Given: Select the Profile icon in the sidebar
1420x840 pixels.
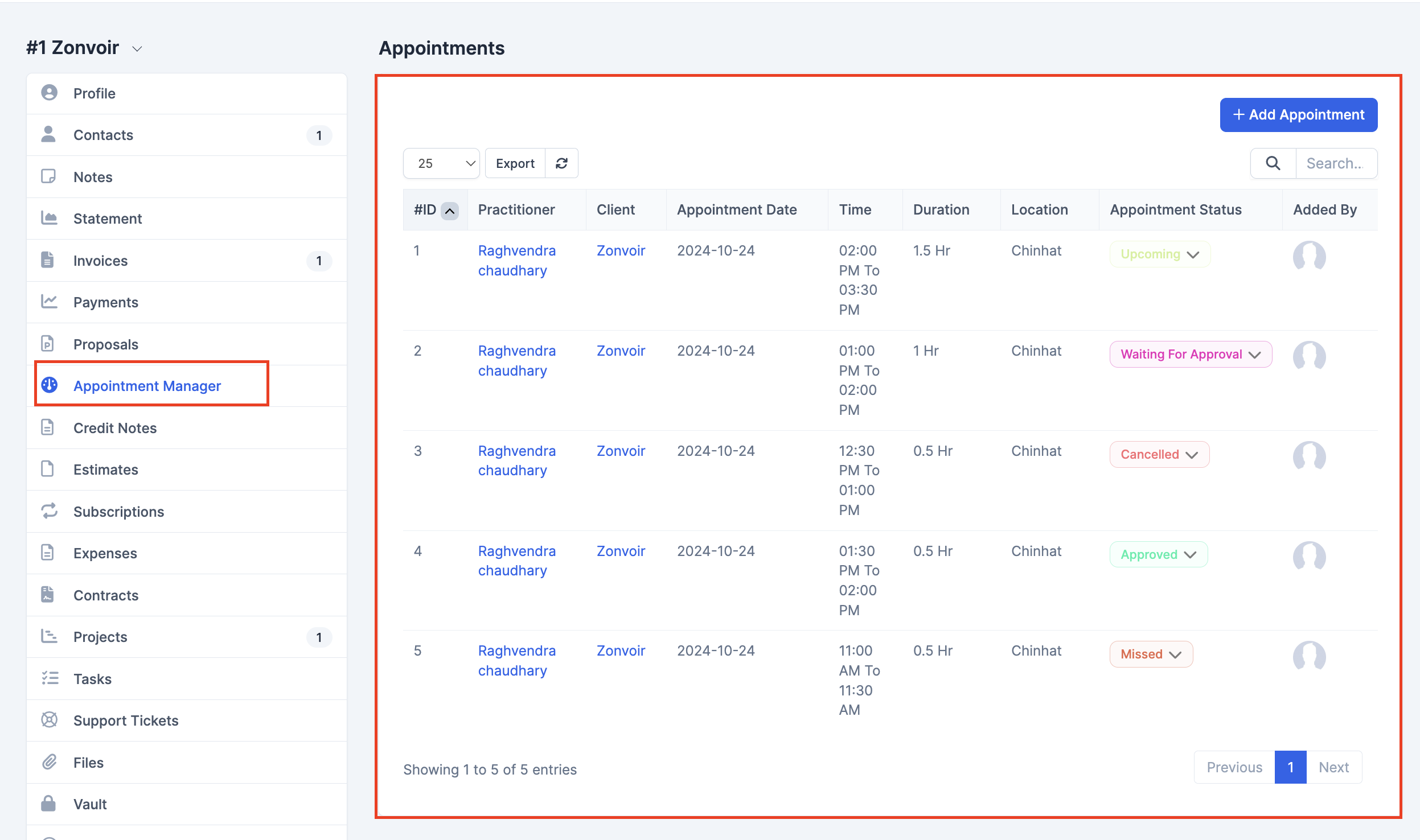Looking at the screenshot, I should click(x=49, y=93).
